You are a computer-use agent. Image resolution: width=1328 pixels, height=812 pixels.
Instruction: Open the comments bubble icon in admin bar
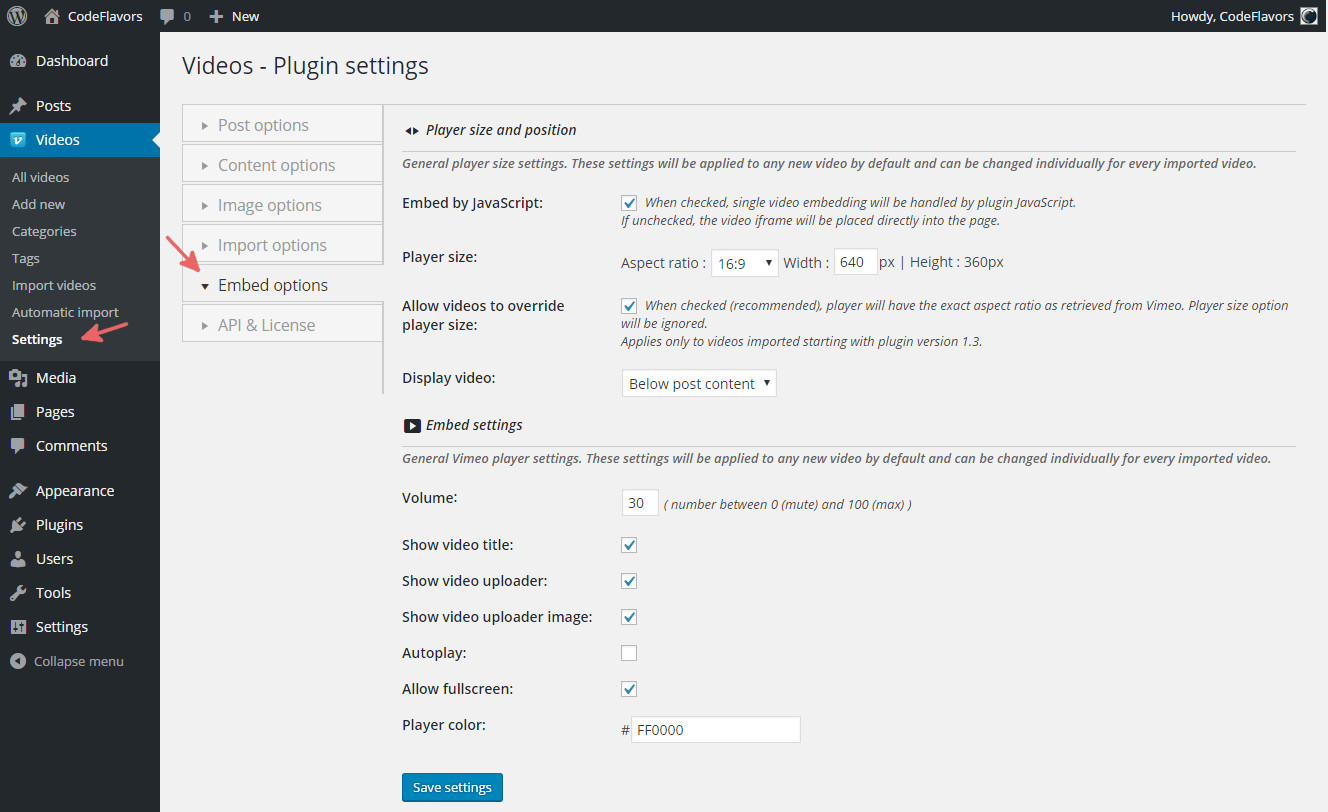click(x=167, y=17)
